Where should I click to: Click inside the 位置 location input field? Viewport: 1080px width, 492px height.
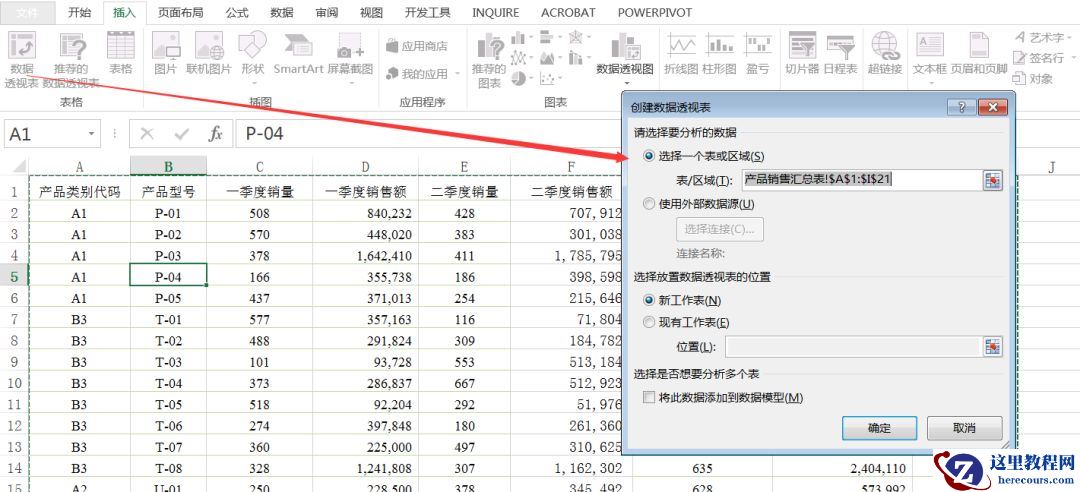(x=853, y=347)
